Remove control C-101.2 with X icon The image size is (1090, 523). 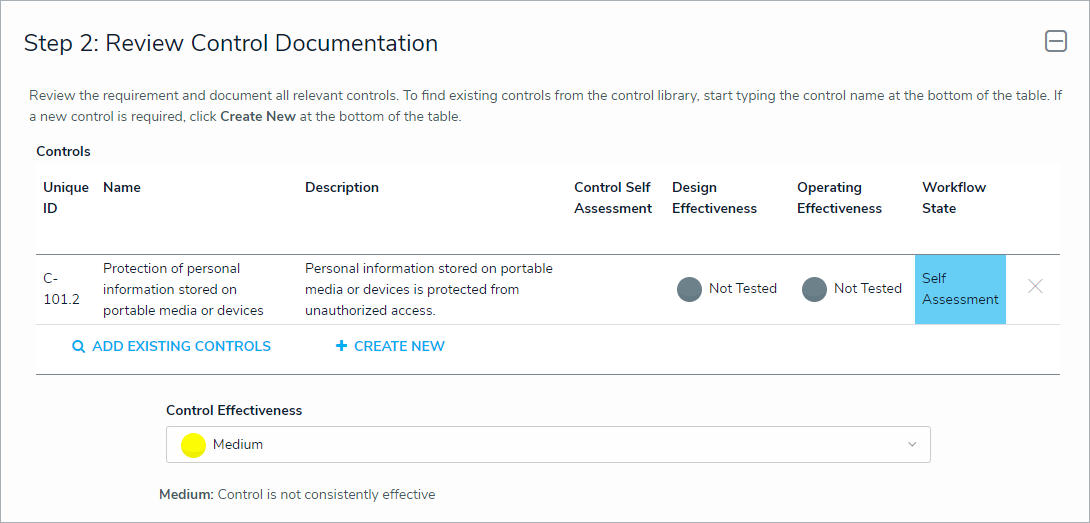1035,287
